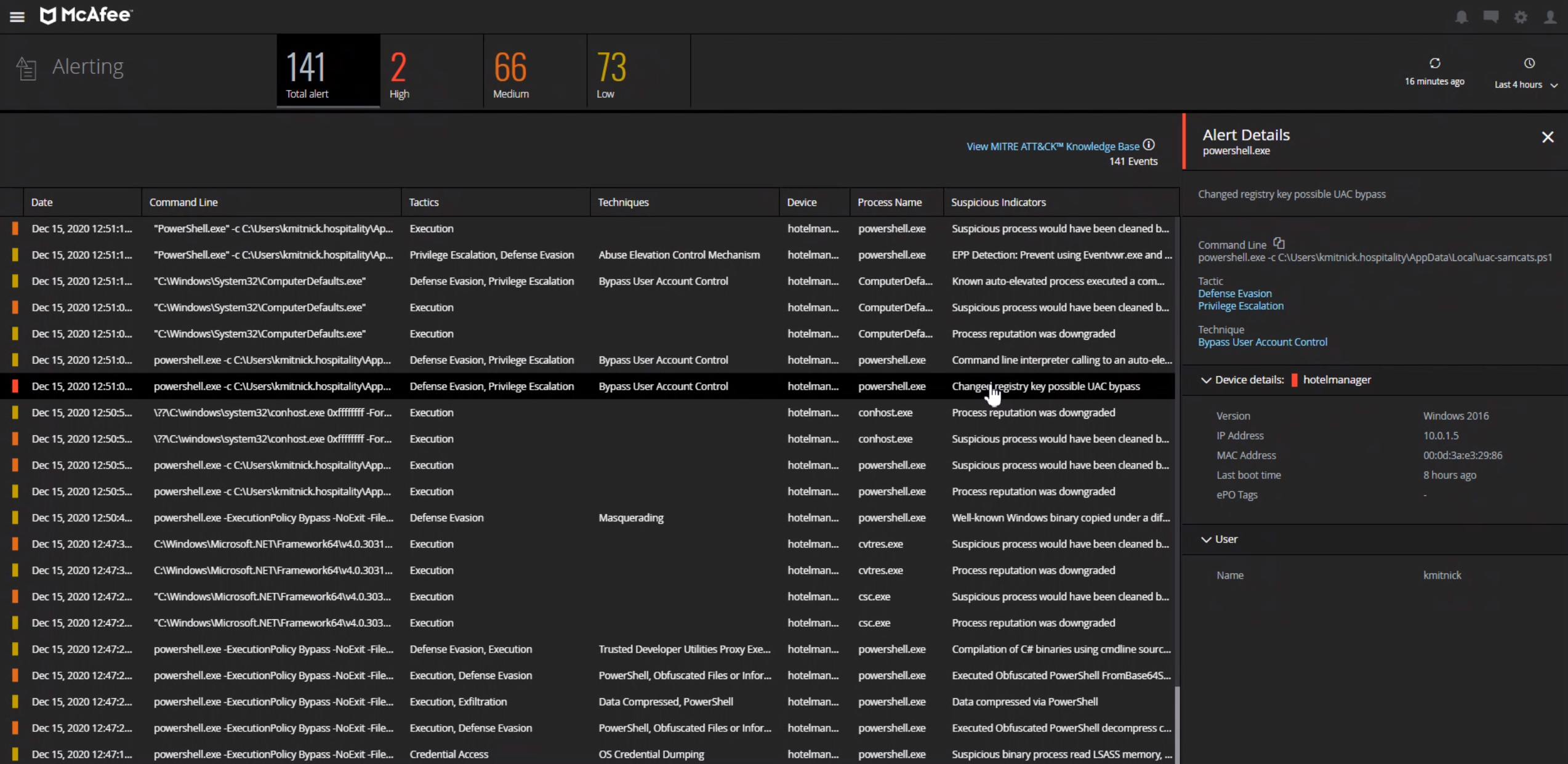The height and width of the screenshot is (764, 1568).
Task: Filter by 73 Low alerts
Action: coord(638,71)
